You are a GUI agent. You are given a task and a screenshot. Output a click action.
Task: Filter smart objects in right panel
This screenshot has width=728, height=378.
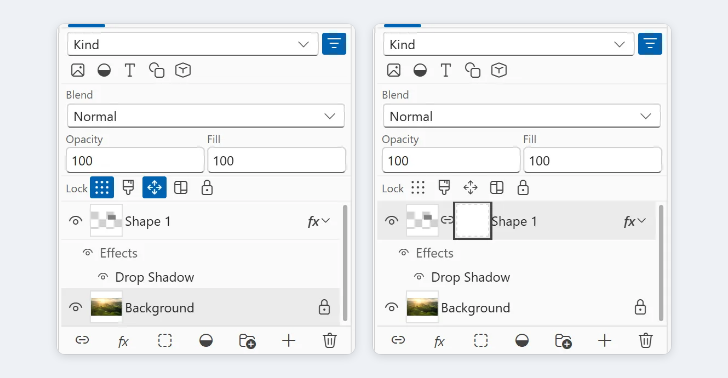tap(499, 70)
